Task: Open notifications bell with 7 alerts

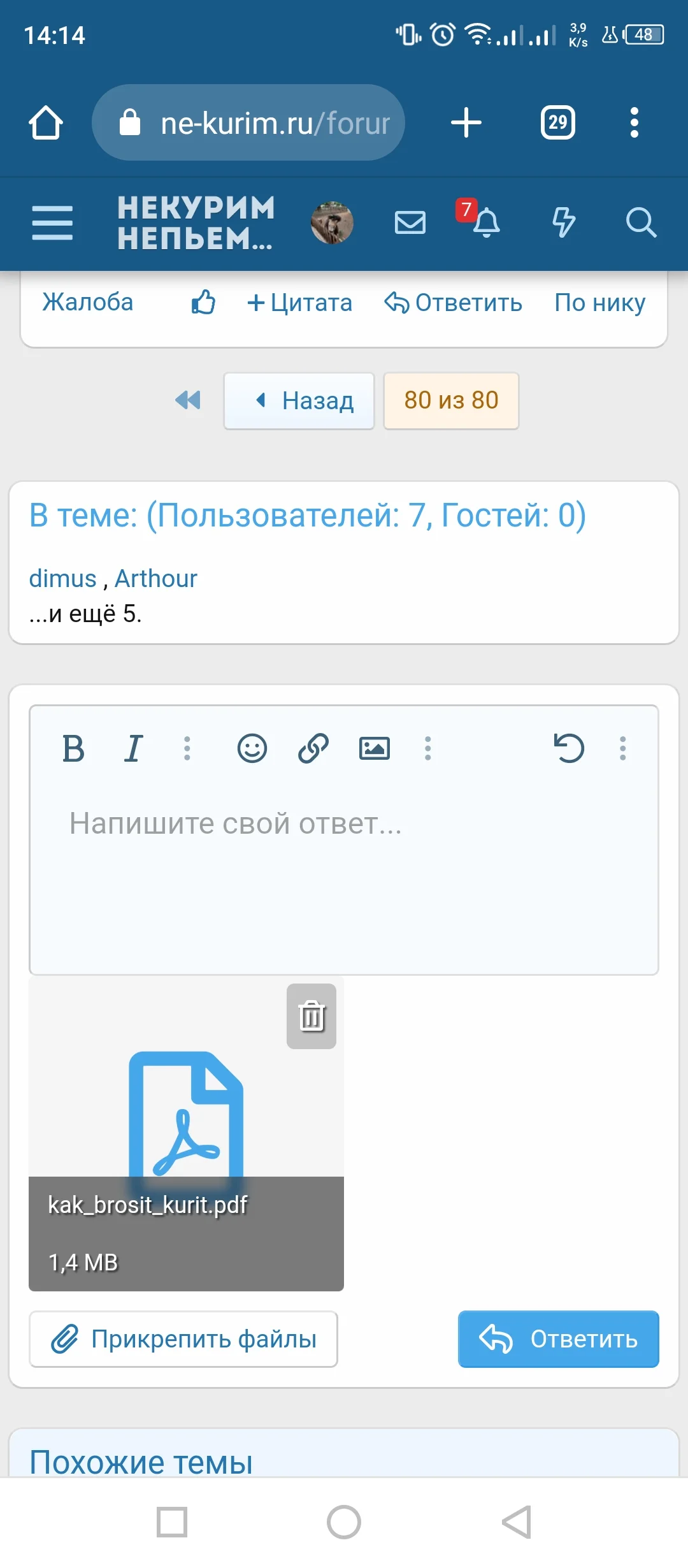Action: coord(485,222)
